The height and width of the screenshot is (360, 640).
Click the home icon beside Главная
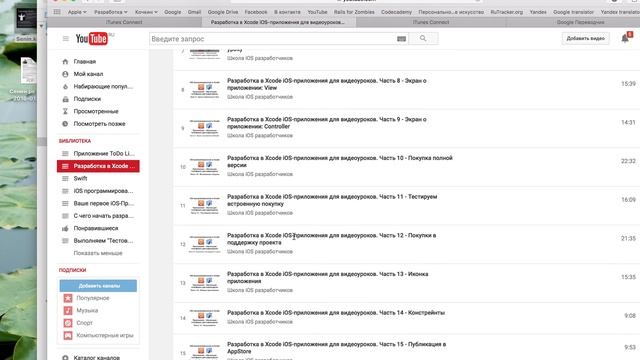coord(65,62)
